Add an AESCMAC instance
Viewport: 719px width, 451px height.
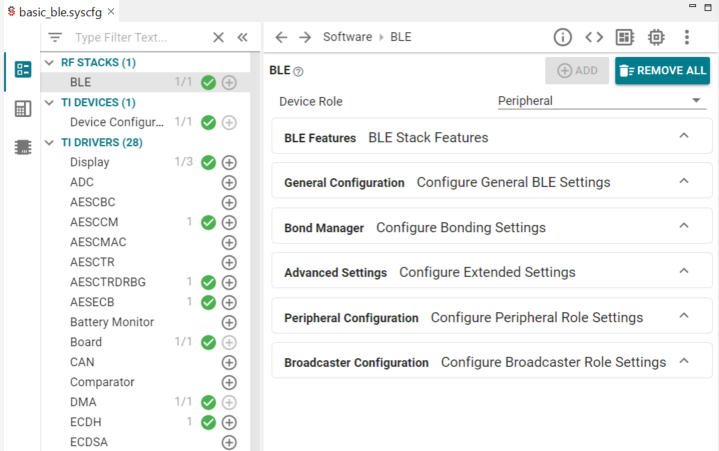pos(229,242)
